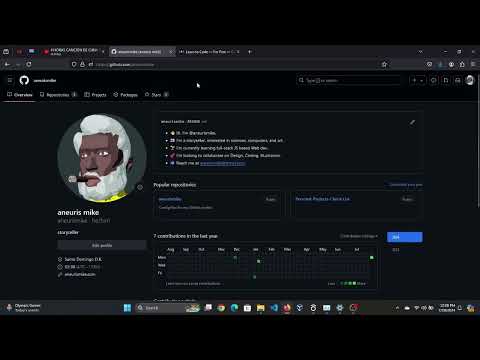Show hidden system tray icons
480x360 pixels.
click(x=397, y=308)
